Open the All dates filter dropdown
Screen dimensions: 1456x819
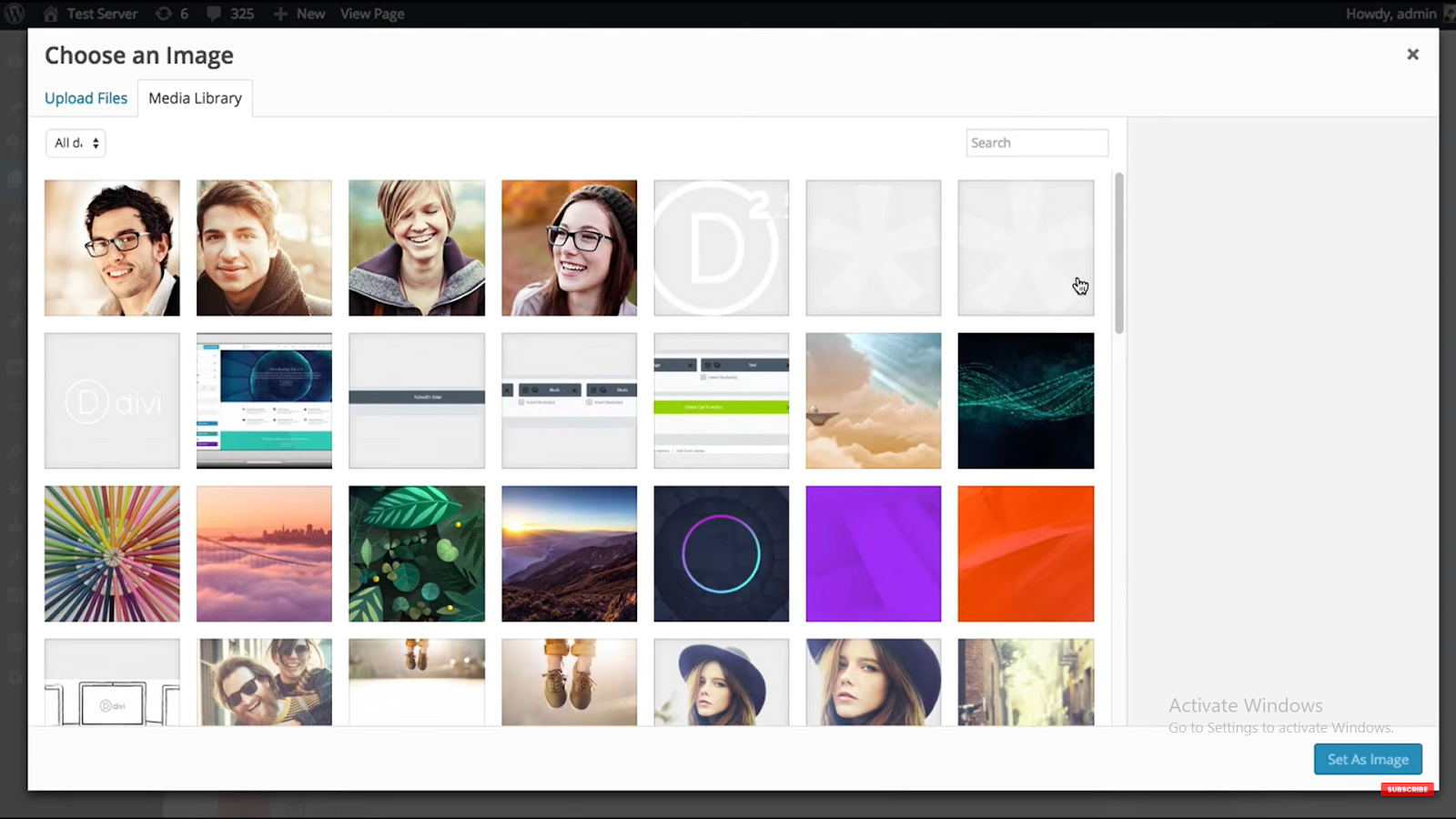(76, 143)
